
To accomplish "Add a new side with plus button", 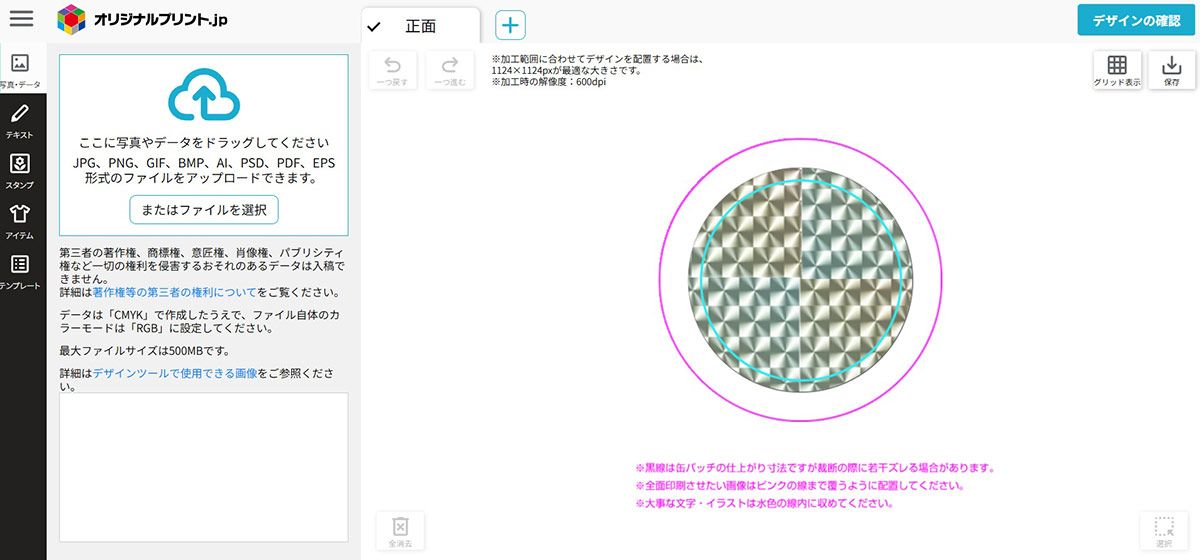I will (x=510, y=25).
